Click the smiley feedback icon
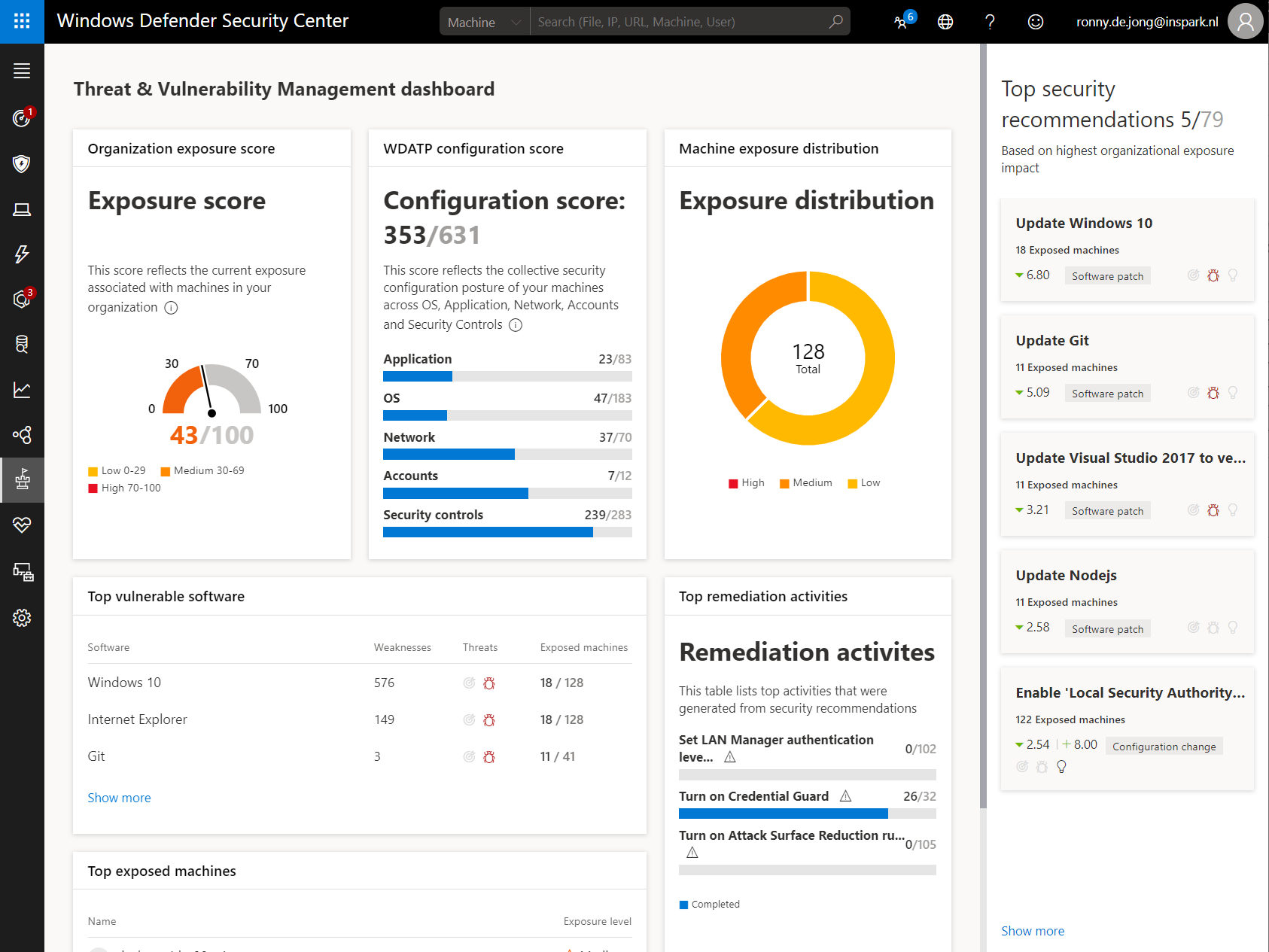The image size is (1269, 952). pos(1036,22)
